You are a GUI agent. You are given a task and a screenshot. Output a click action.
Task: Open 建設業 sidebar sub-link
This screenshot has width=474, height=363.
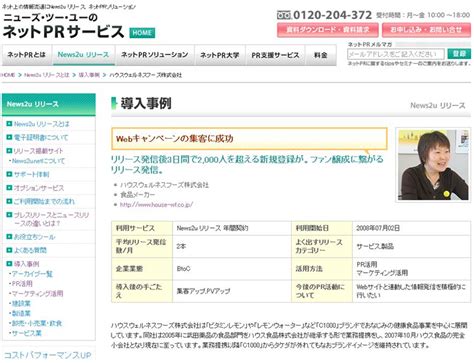[21, 304]
